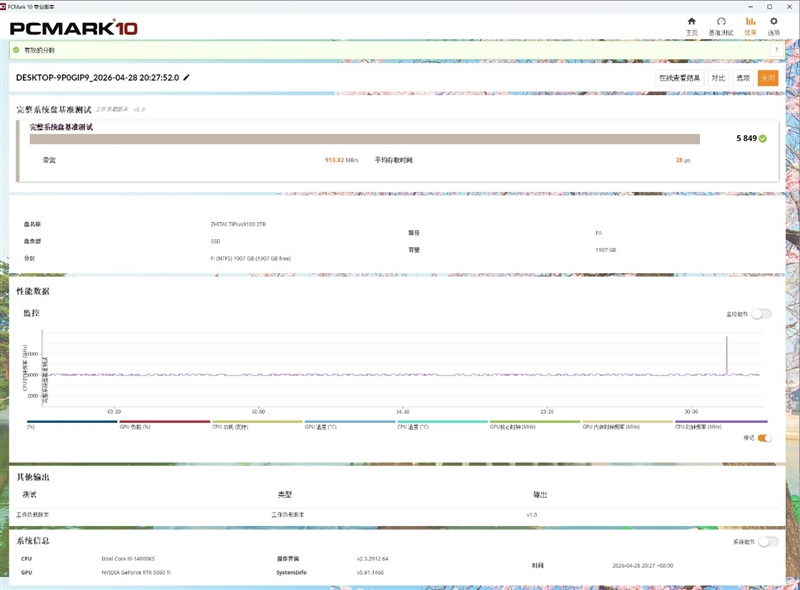
Task: Click the pencil icon to rename result
Action: click(187, 77)
